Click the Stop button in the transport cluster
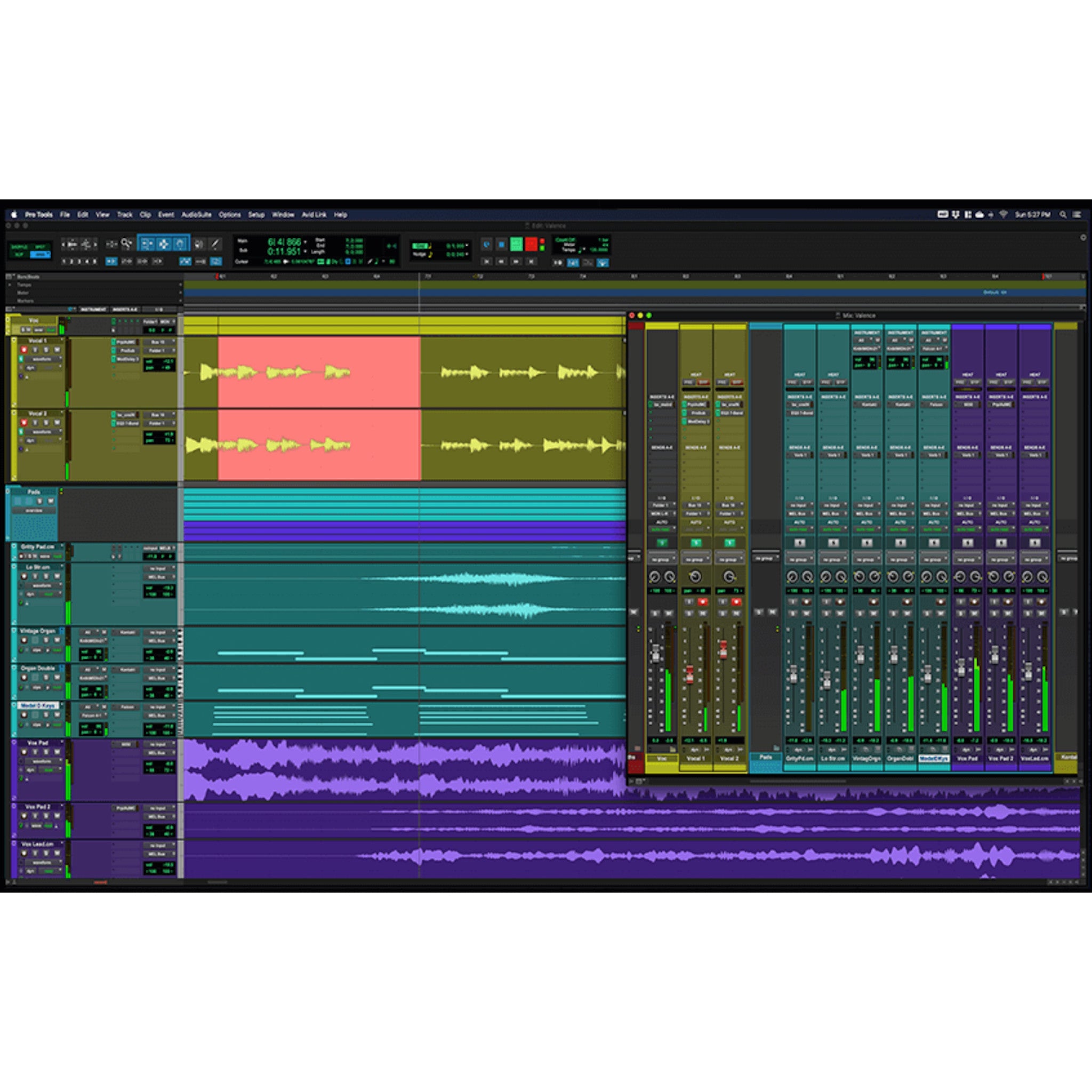Image resolution: width=1092 pixels, height=1092 pixels. pyautogui.click(x=501, y=244)
